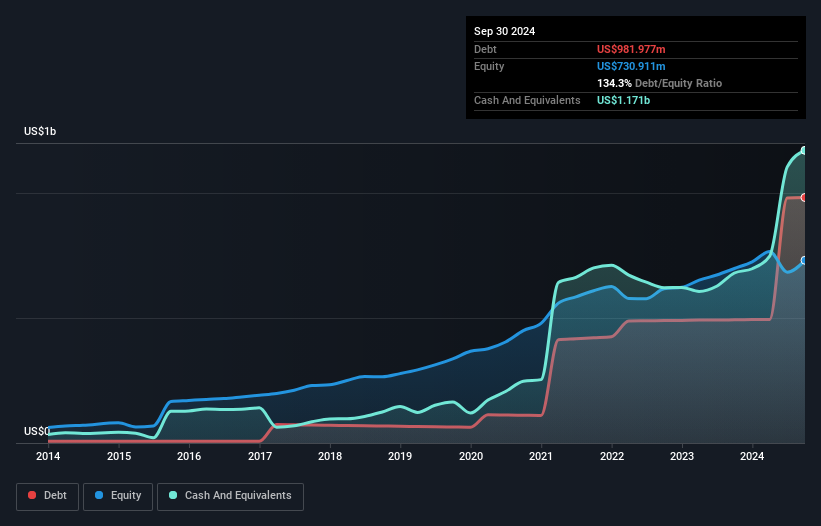The image size is (821, 526).
Task: Click the US$981.977m debt value
Action: (x=631, y=49)
